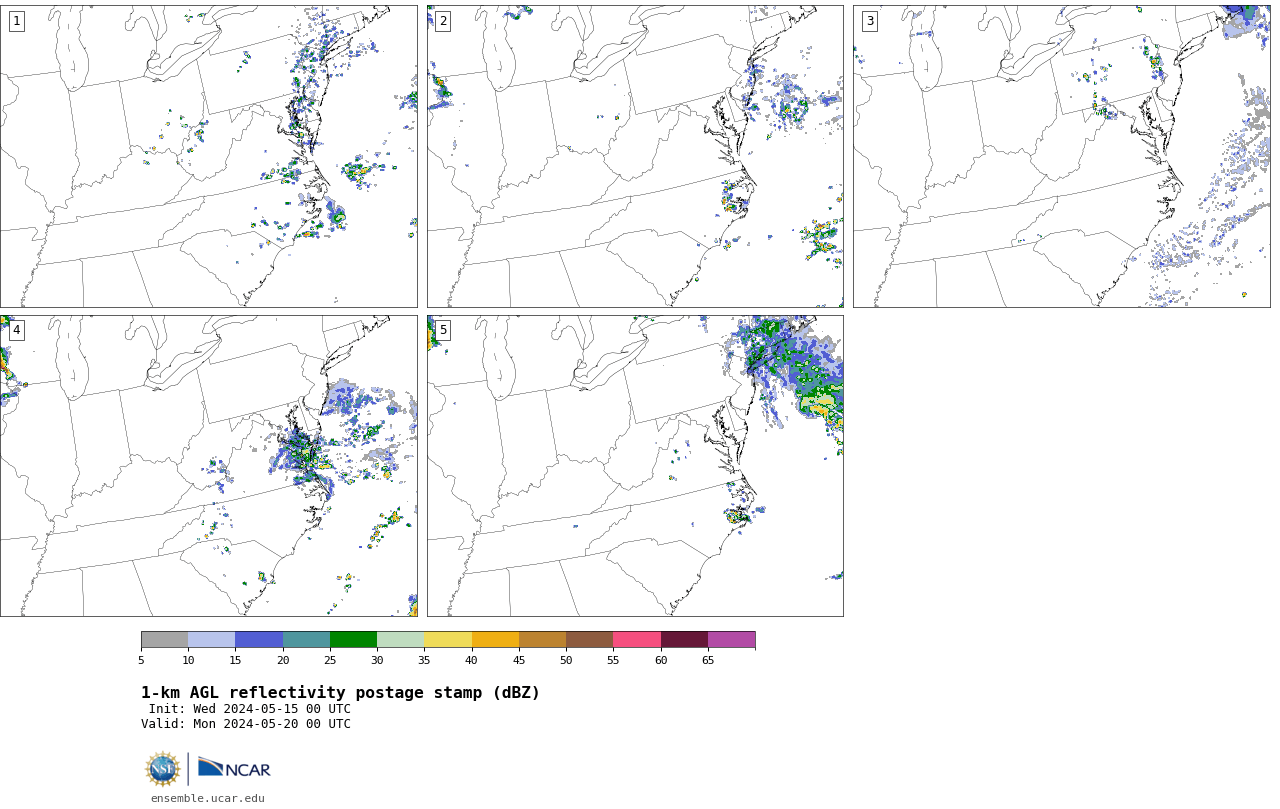Image resolution: width=1280 pixels, height=809 pixels.
Task: Click the NSF logo
Action: (x=163, y=769)
